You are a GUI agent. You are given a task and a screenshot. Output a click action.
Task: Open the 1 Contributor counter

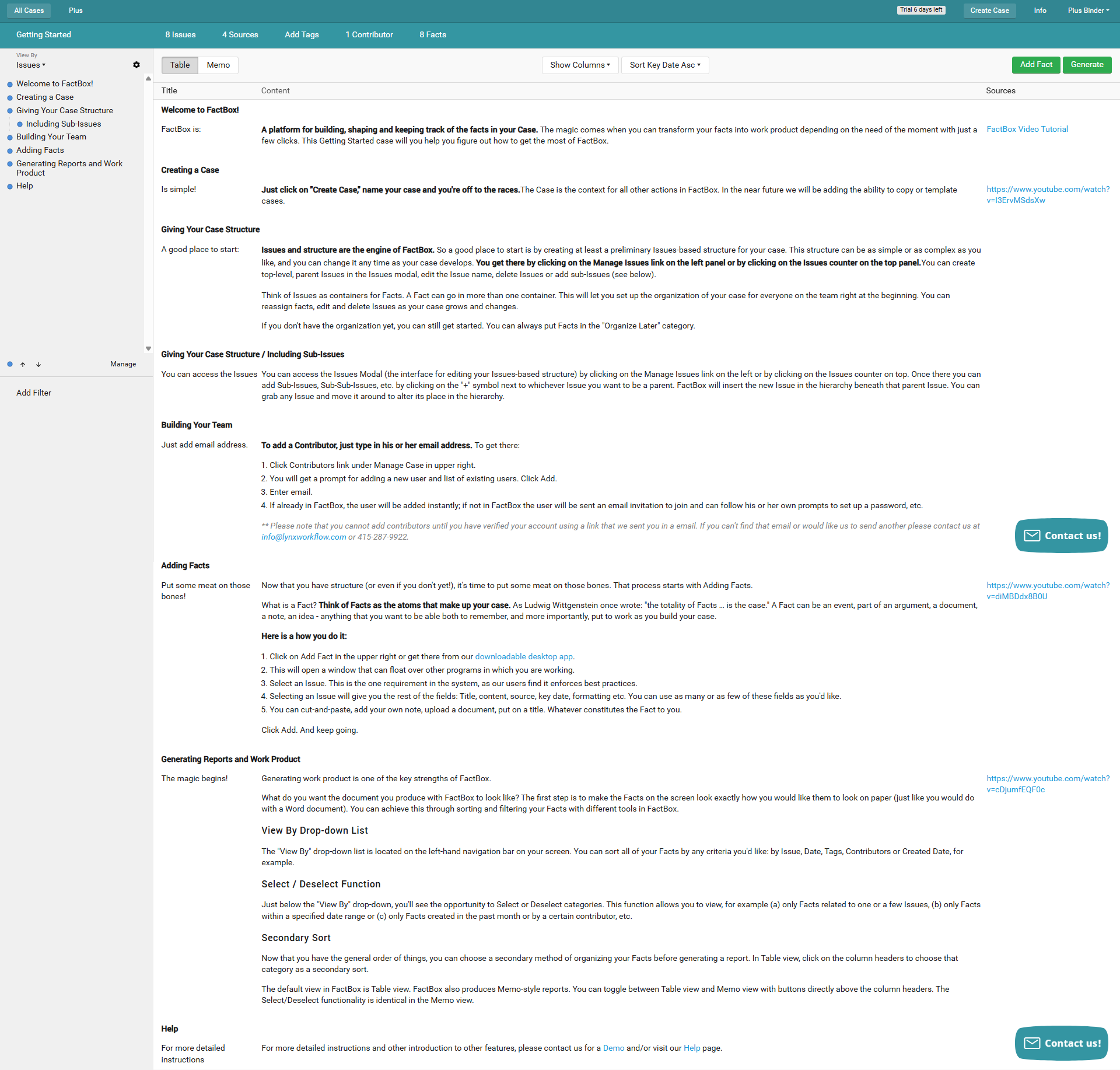[x=369, y=34]
